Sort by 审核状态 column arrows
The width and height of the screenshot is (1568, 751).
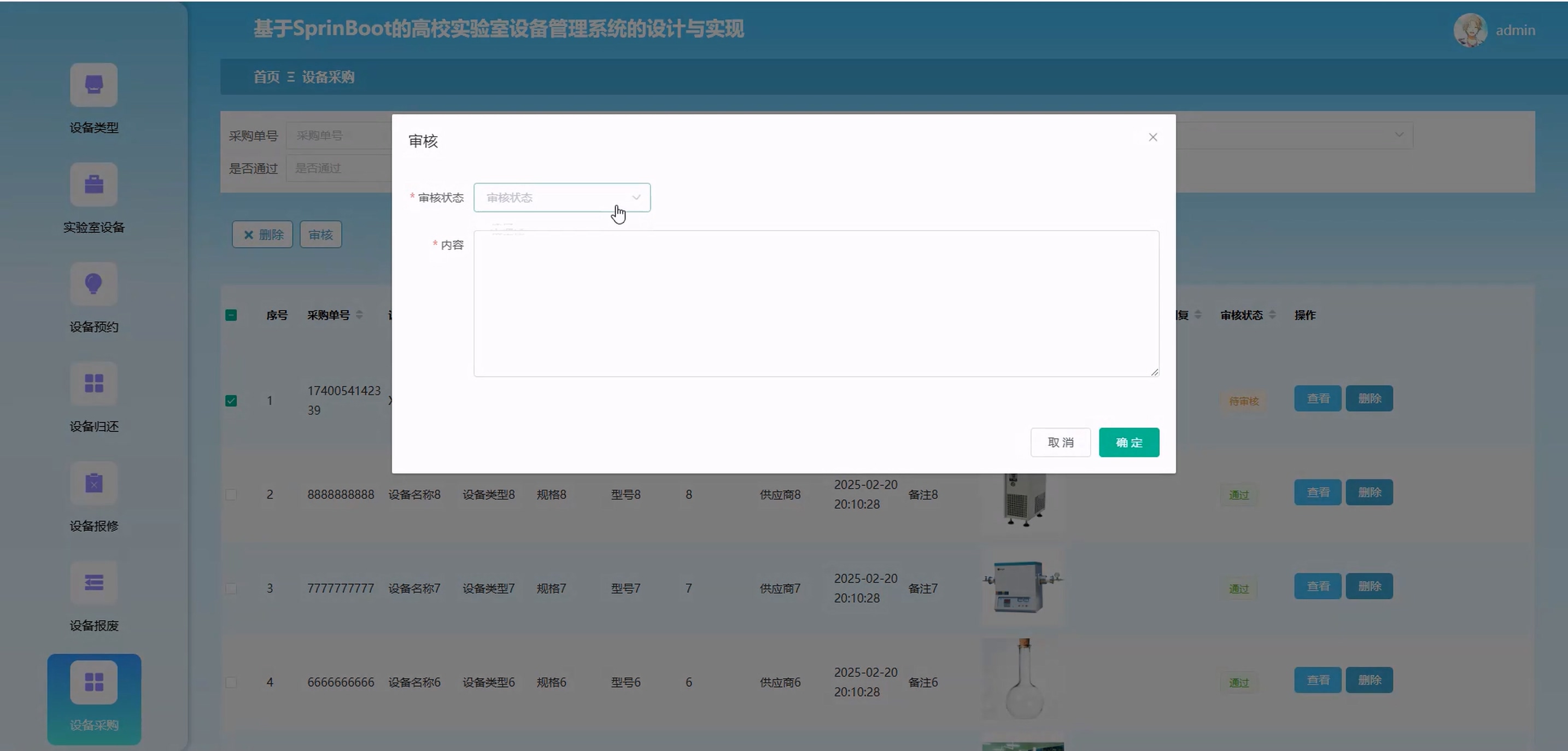tap(1272, 315)
